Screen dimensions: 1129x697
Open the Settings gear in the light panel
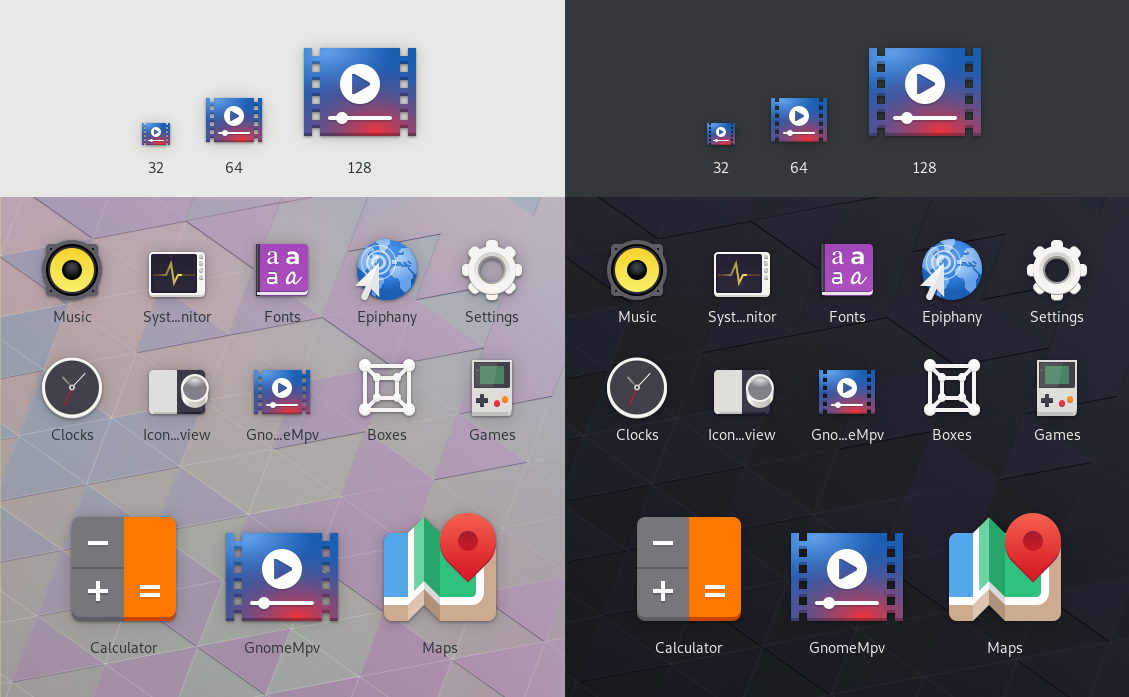491,270
